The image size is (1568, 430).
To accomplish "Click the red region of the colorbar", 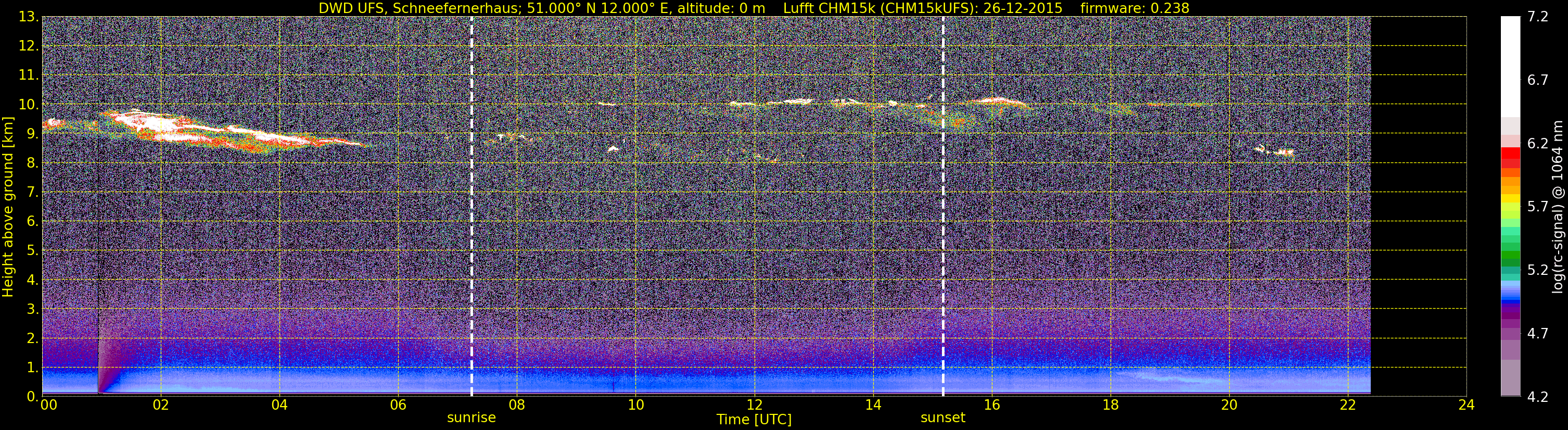I will 1510,157.
